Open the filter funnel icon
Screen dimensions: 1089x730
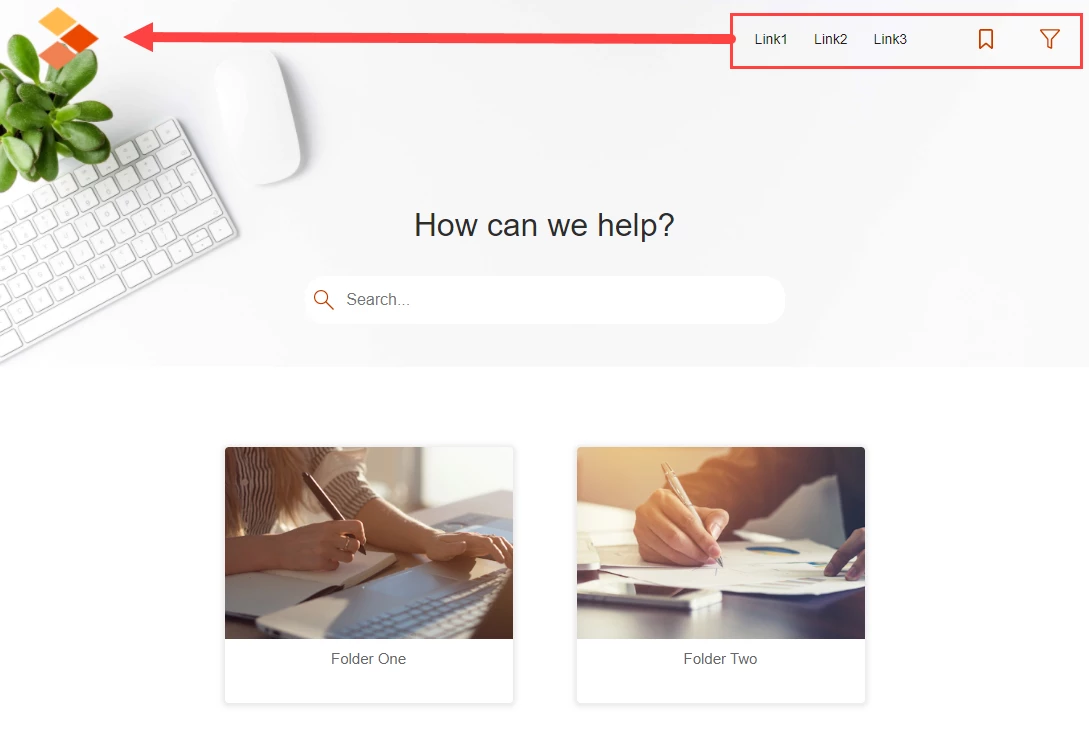[x=1049, y=39]
